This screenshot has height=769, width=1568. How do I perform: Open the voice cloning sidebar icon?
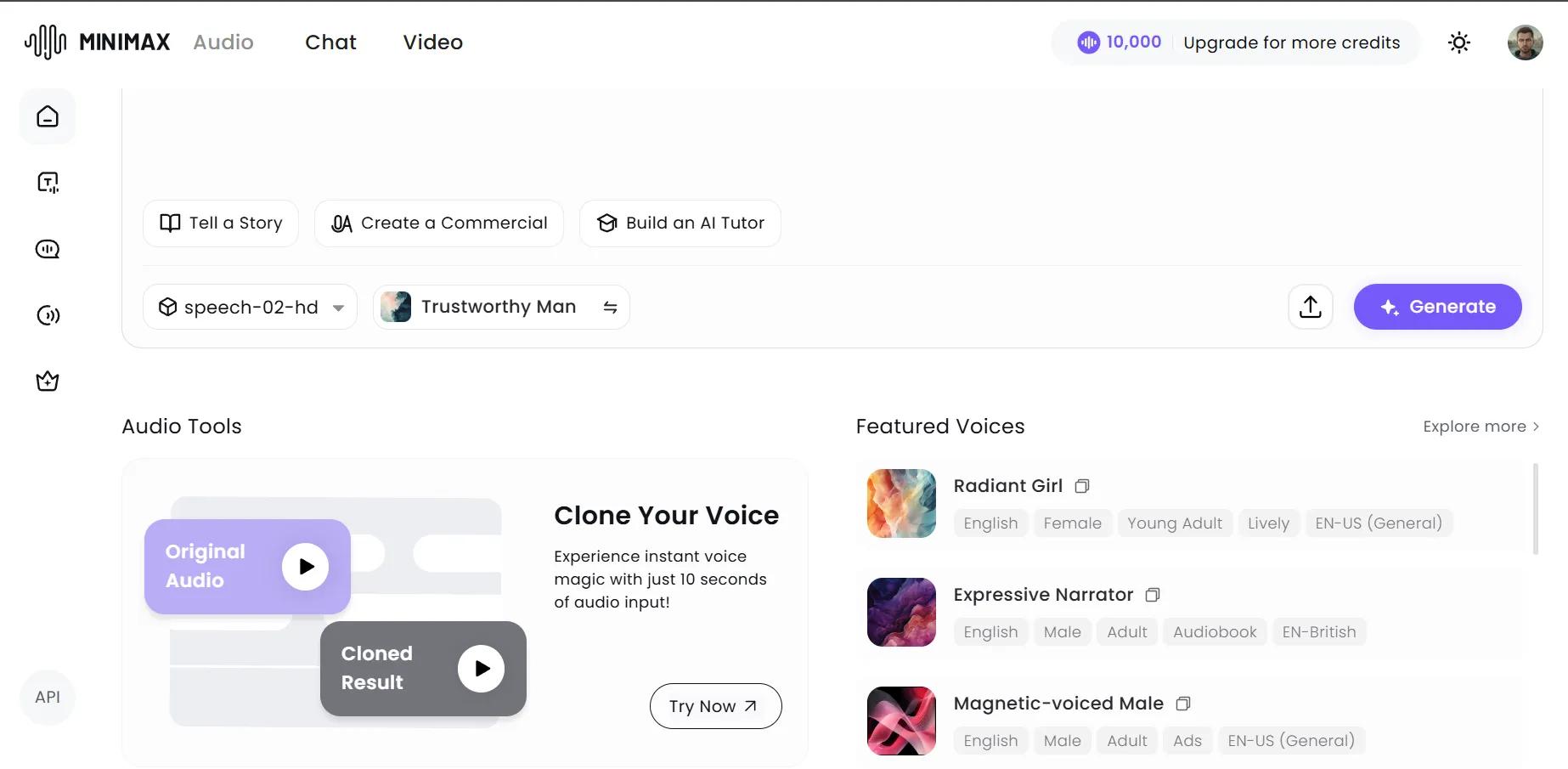[x=48, y=315]
